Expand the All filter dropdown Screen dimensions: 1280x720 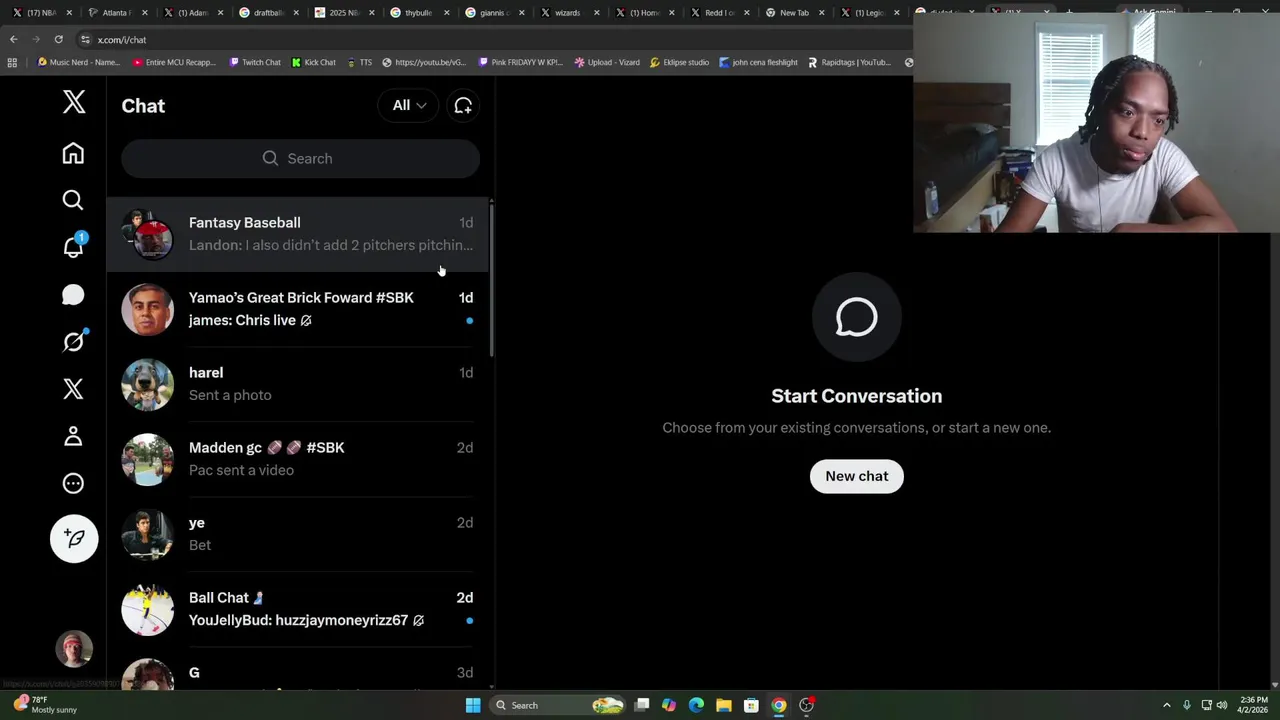point(408,105)
